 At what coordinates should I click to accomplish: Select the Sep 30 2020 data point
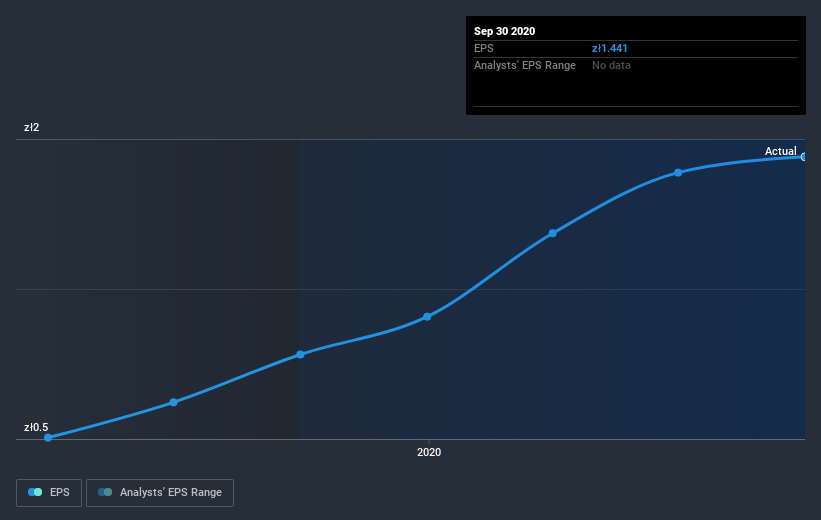click(x=803, y=157)
